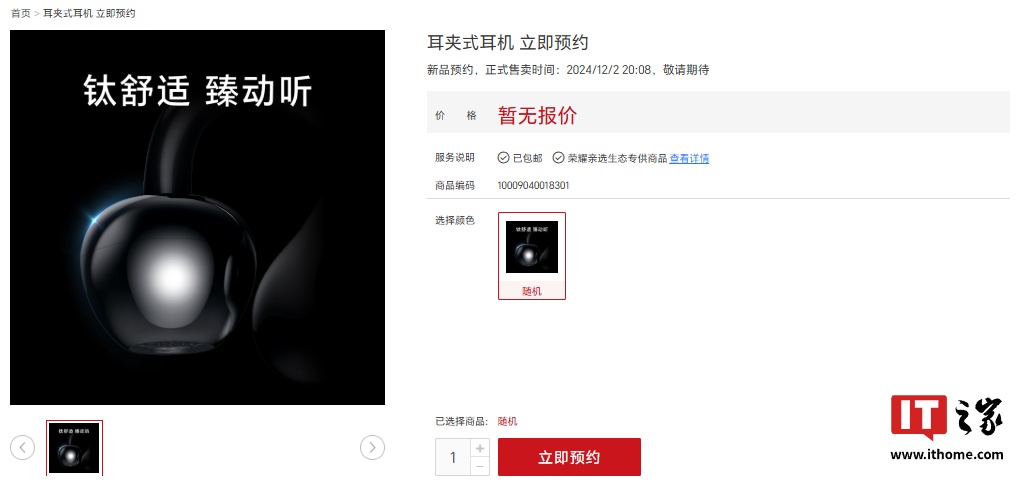Screen dimensions: 1021x482
Task: Go to 首页 in the breadcrumb
Action: 20,13
